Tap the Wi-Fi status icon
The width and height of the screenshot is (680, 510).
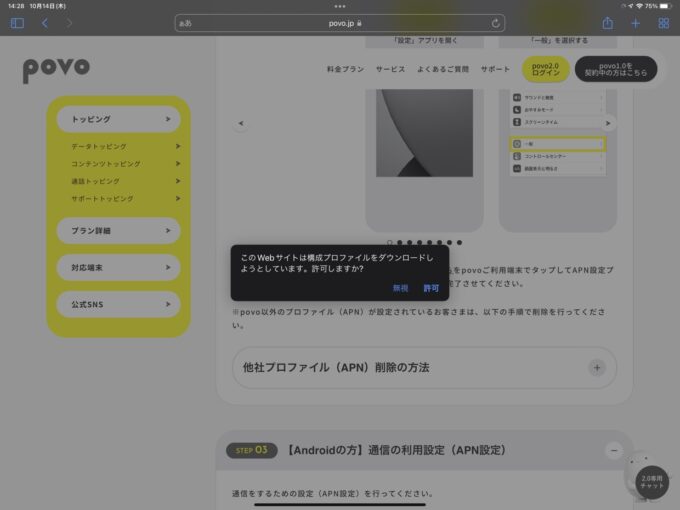pyautogui.click(x=639, y=6)
